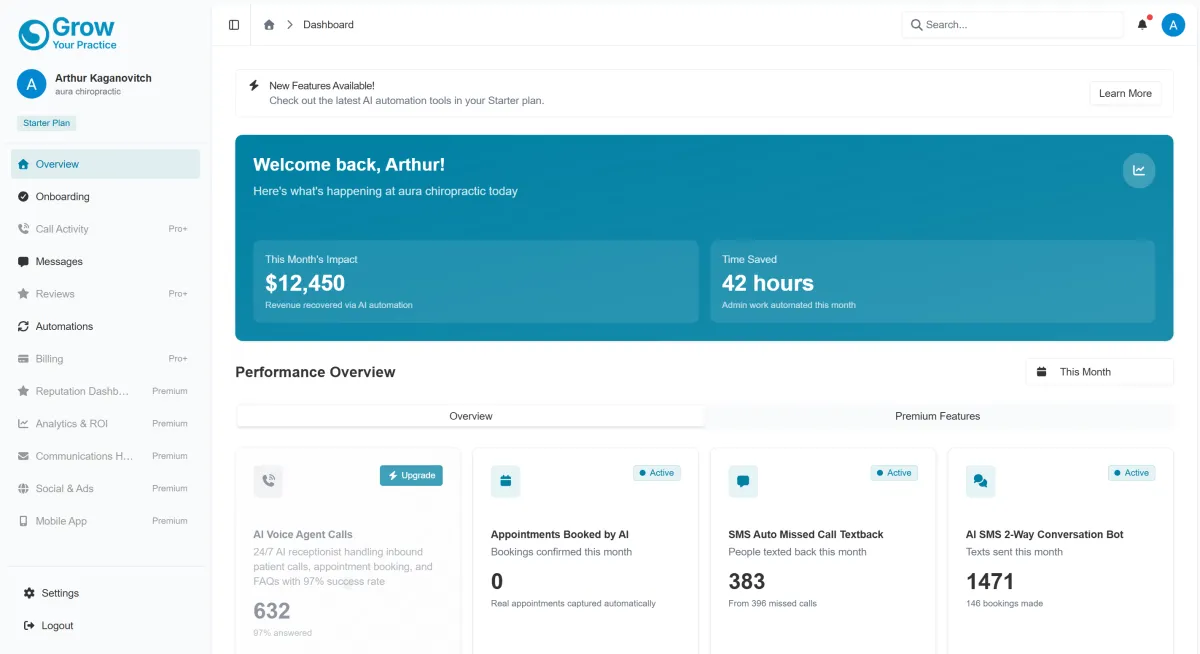Click the SMS Missed Call Textback icon
Viewport: 1200px width, 654px height.
pyautogui.click(x=743, y=481)
